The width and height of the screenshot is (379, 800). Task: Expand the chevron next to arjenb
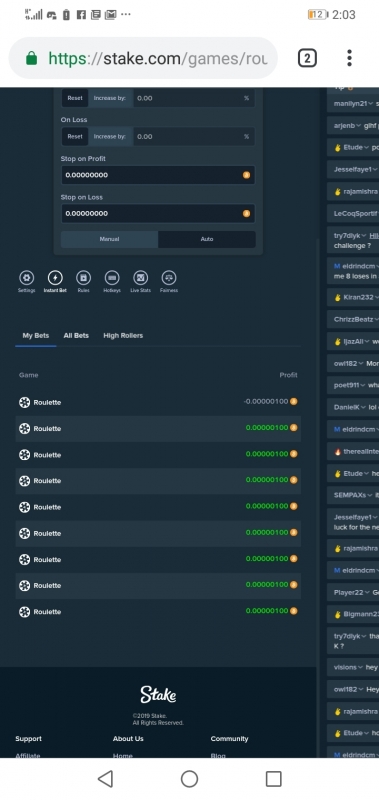[x=359, y=126]
